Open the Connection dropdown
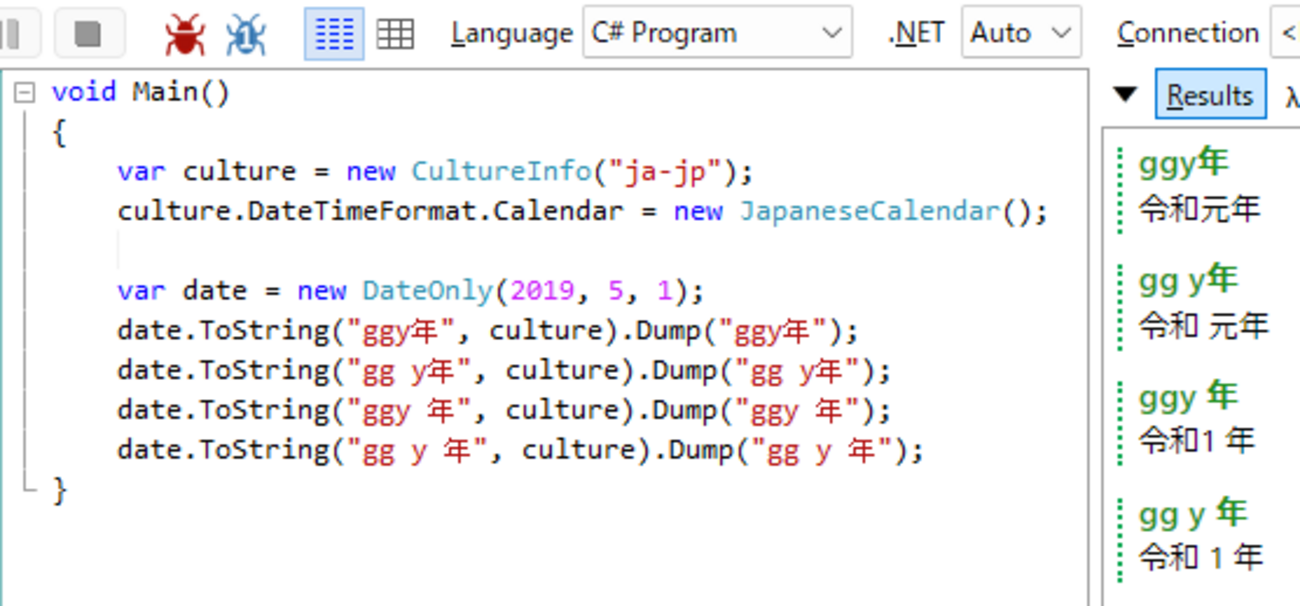Screen dimensions: 1300x606 1284,33
